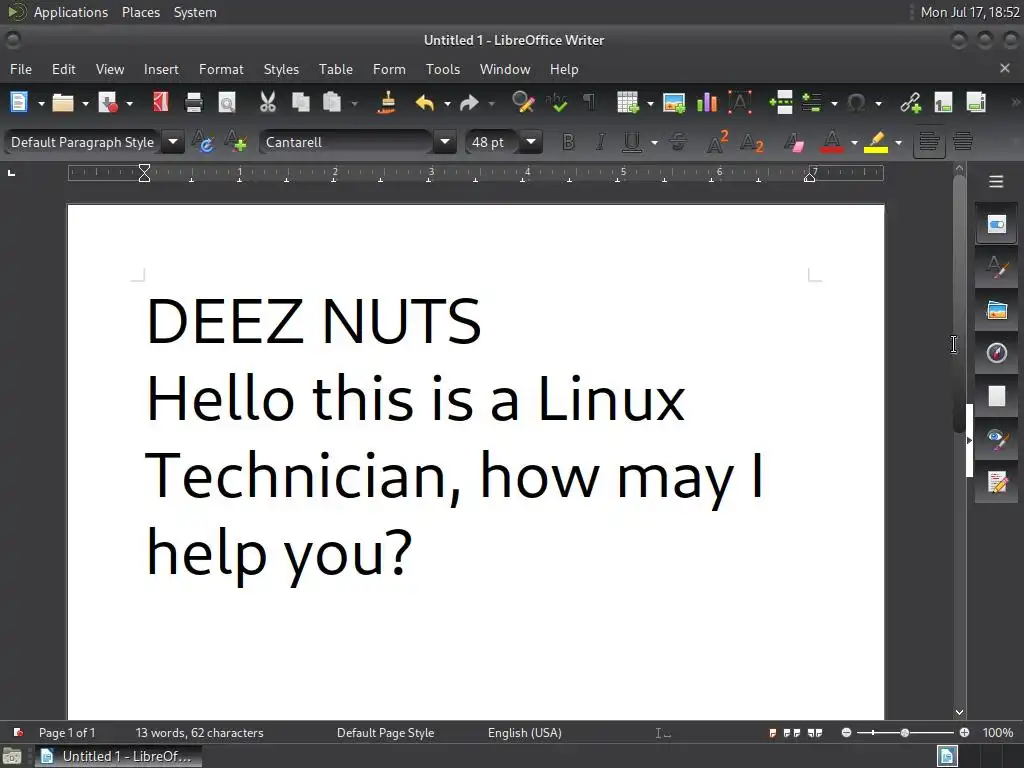The image size is (1024, 768).
Task: Run the spelling check
Action: pos(557,103)
